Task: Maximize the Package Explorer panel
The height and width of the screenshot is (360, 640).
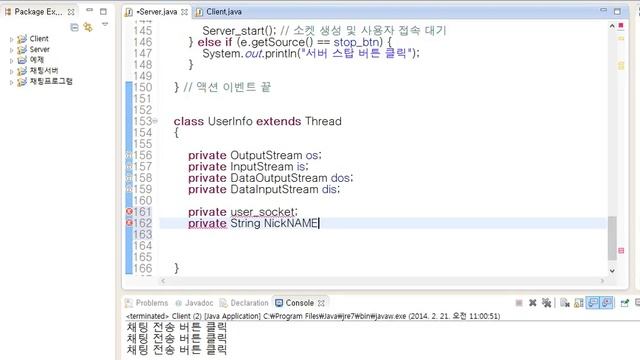Action: click(103, 11)
